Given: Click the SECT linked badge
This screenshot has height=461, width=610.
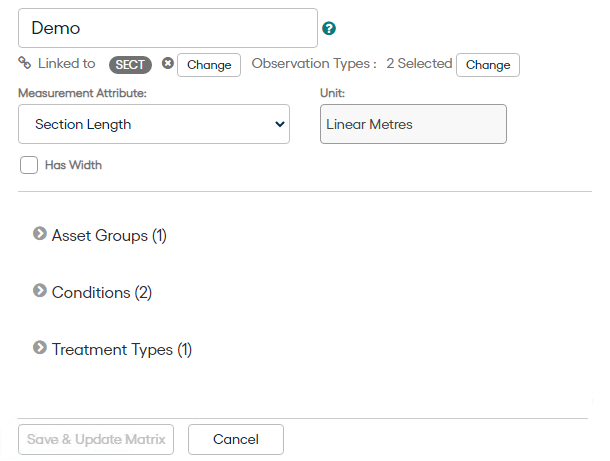Looking at the screenshot, I should [130, 65].
